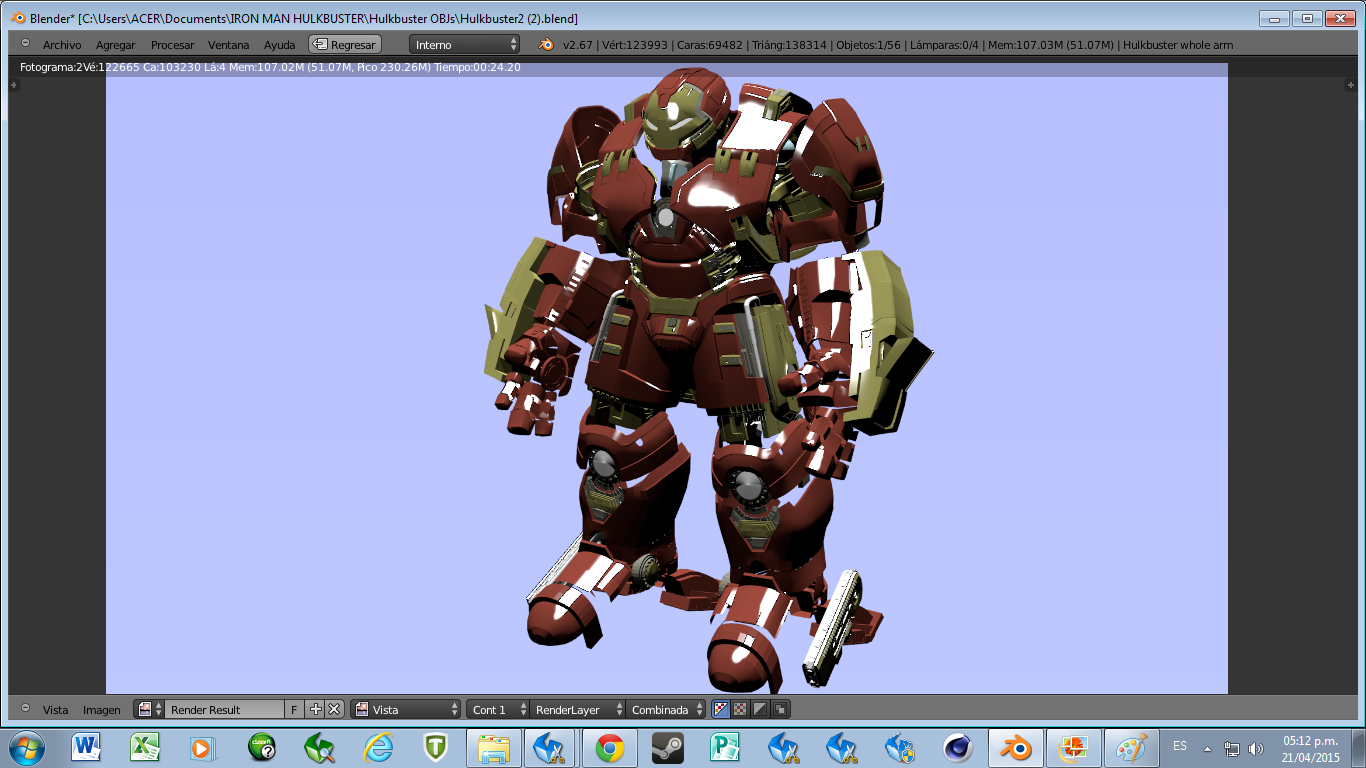Click the green magnifier taskbar icon
Image resolution: width=1366 pixels, height=768 pixels.
coord(320,747)
